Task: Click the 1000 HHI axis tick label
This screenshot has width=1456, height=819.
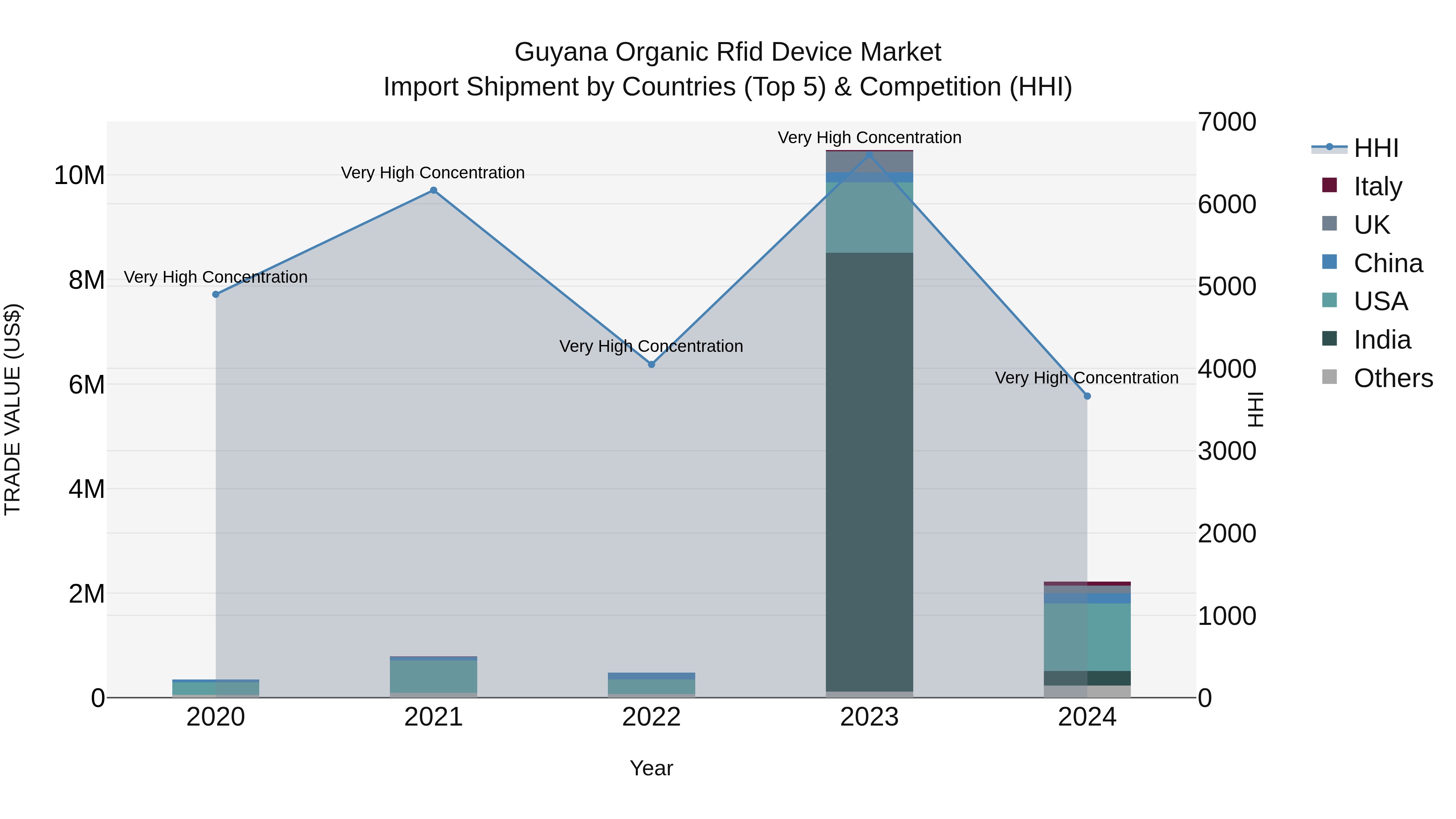Action: pyautogui.click(x=1227, y=616)
